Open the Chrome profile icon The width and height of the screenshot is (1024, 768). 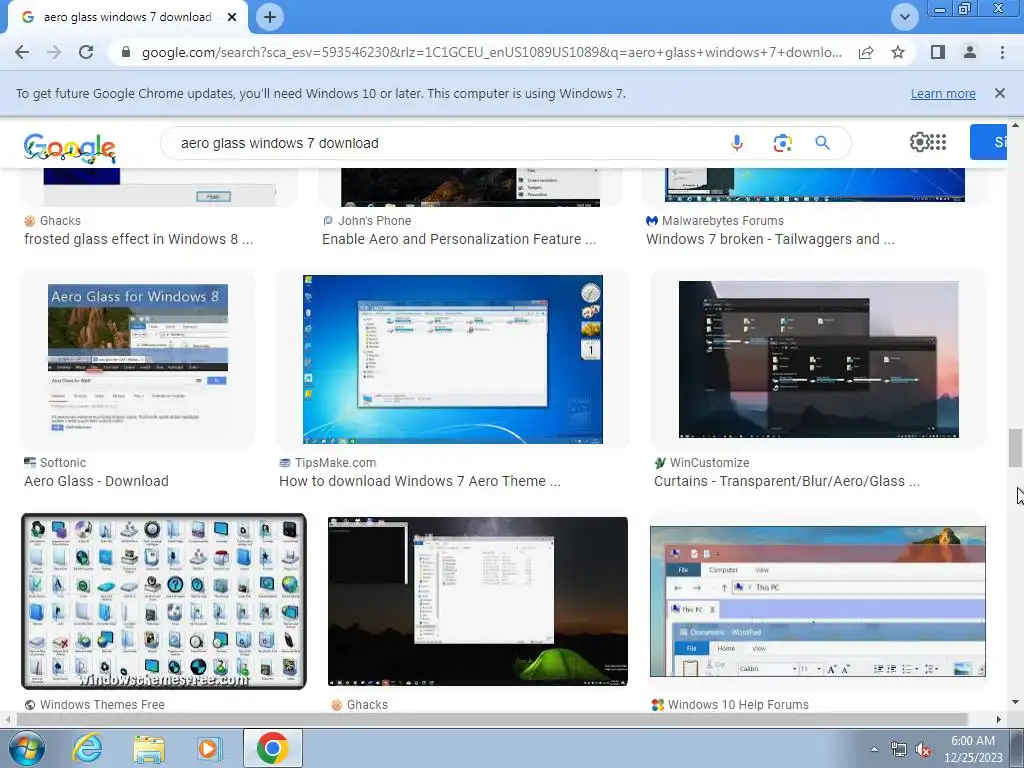coord(970,52)
